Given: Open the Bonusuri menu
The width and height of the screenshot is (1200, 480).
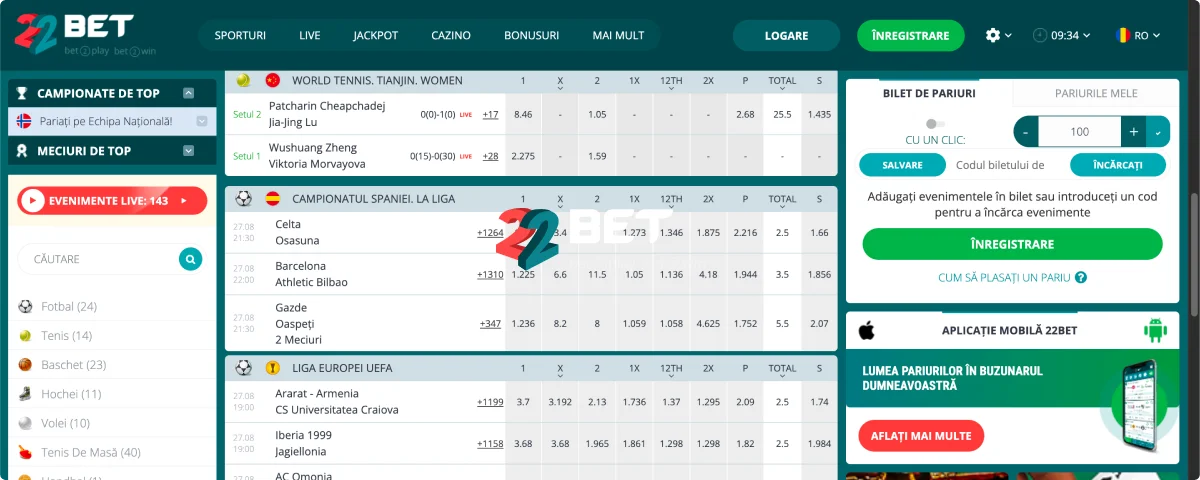Looking at the screenshot, I should [532, 35].
